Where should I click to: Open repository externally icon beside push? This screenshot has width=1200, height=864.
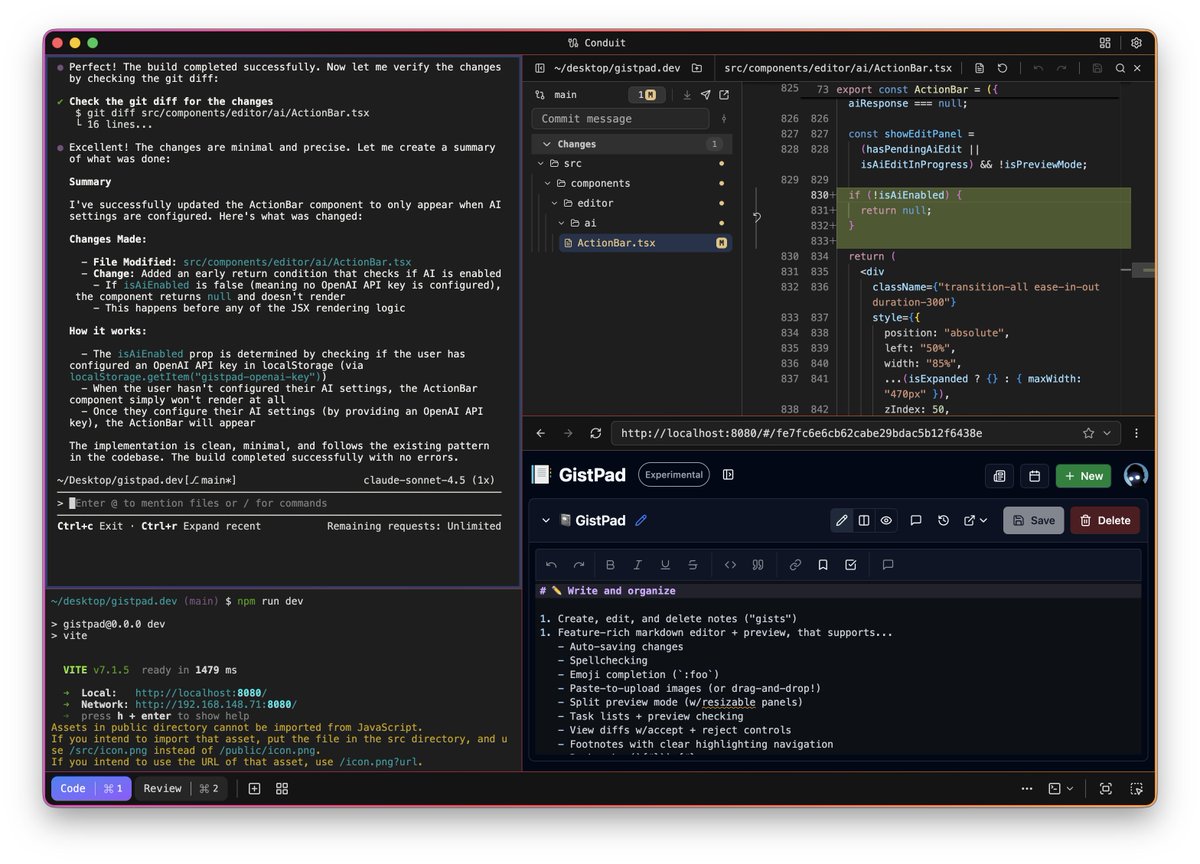[x=724, y=95]
